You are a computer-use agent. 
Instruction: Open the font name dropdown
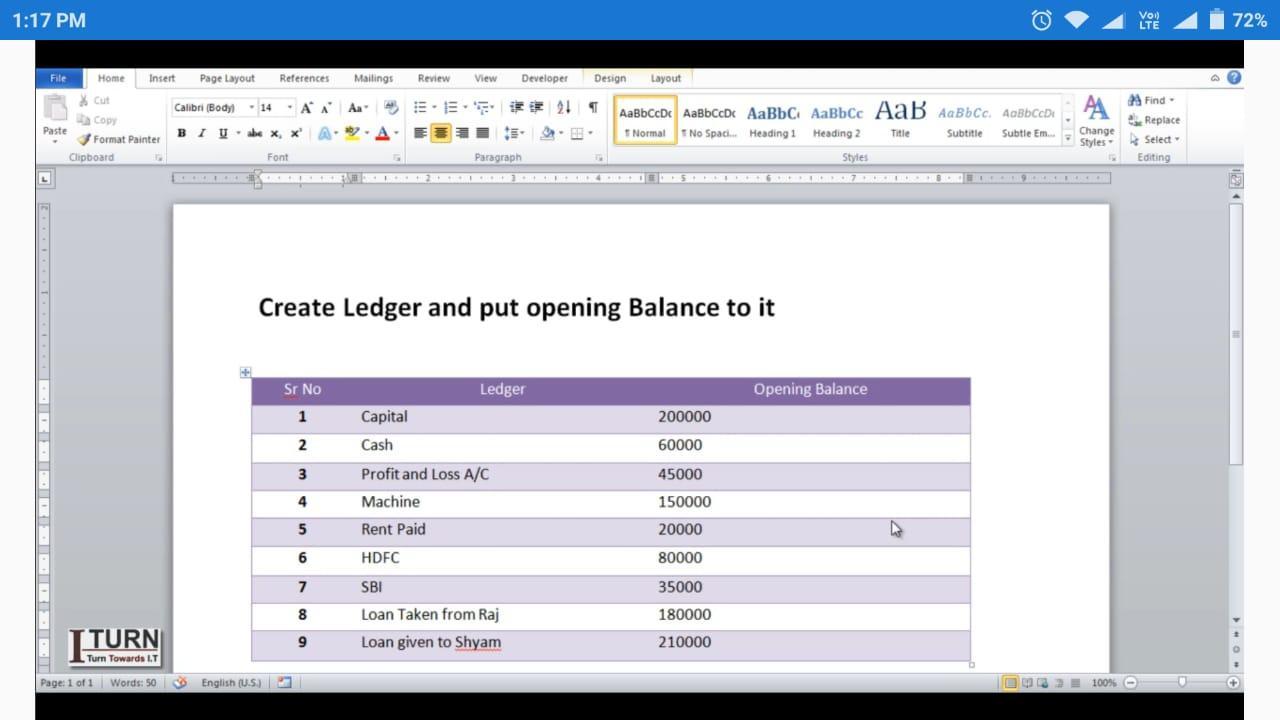tap(250, 107)
